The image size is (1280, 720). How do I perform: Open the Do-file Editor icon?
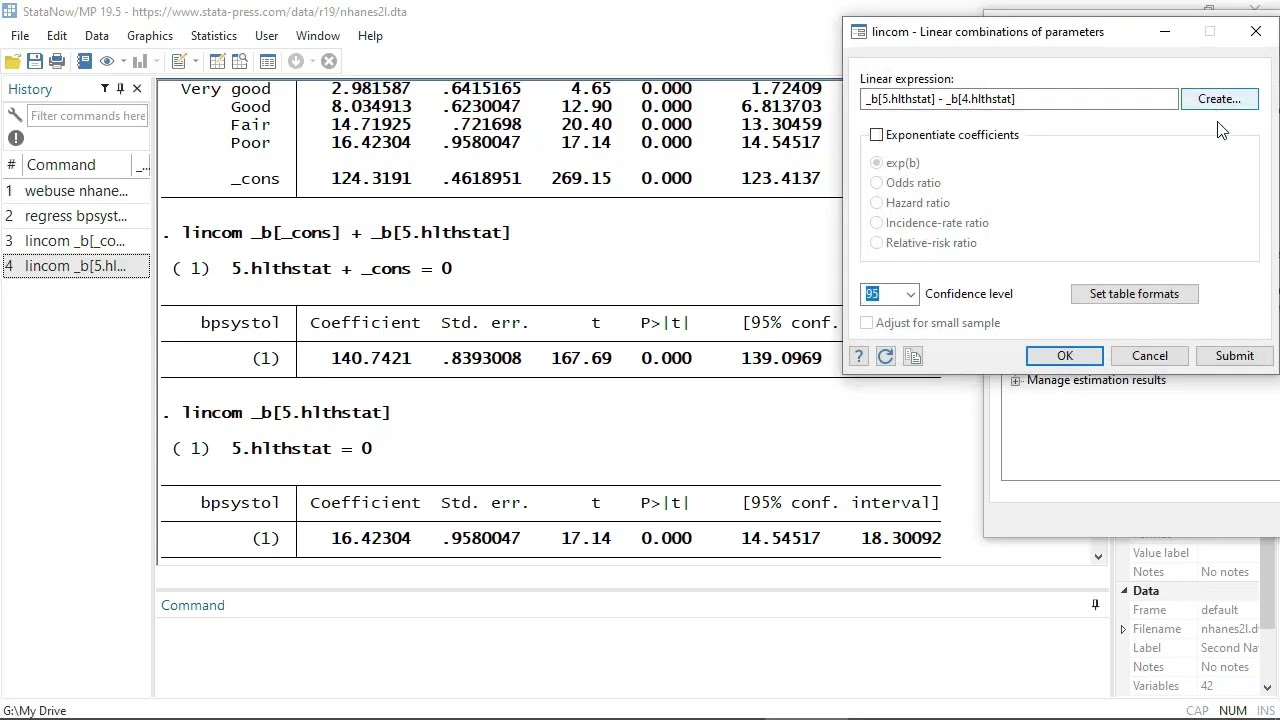pyautogui.click(x=179, y=61)
